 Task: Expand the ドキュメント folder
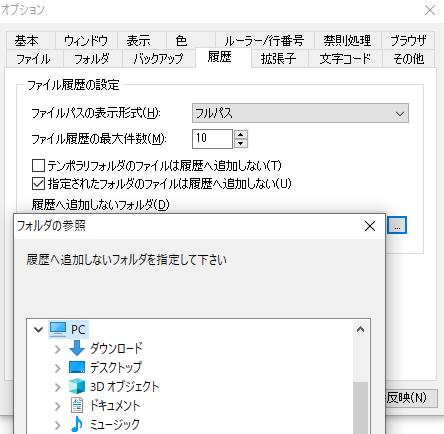coord(57,406)
